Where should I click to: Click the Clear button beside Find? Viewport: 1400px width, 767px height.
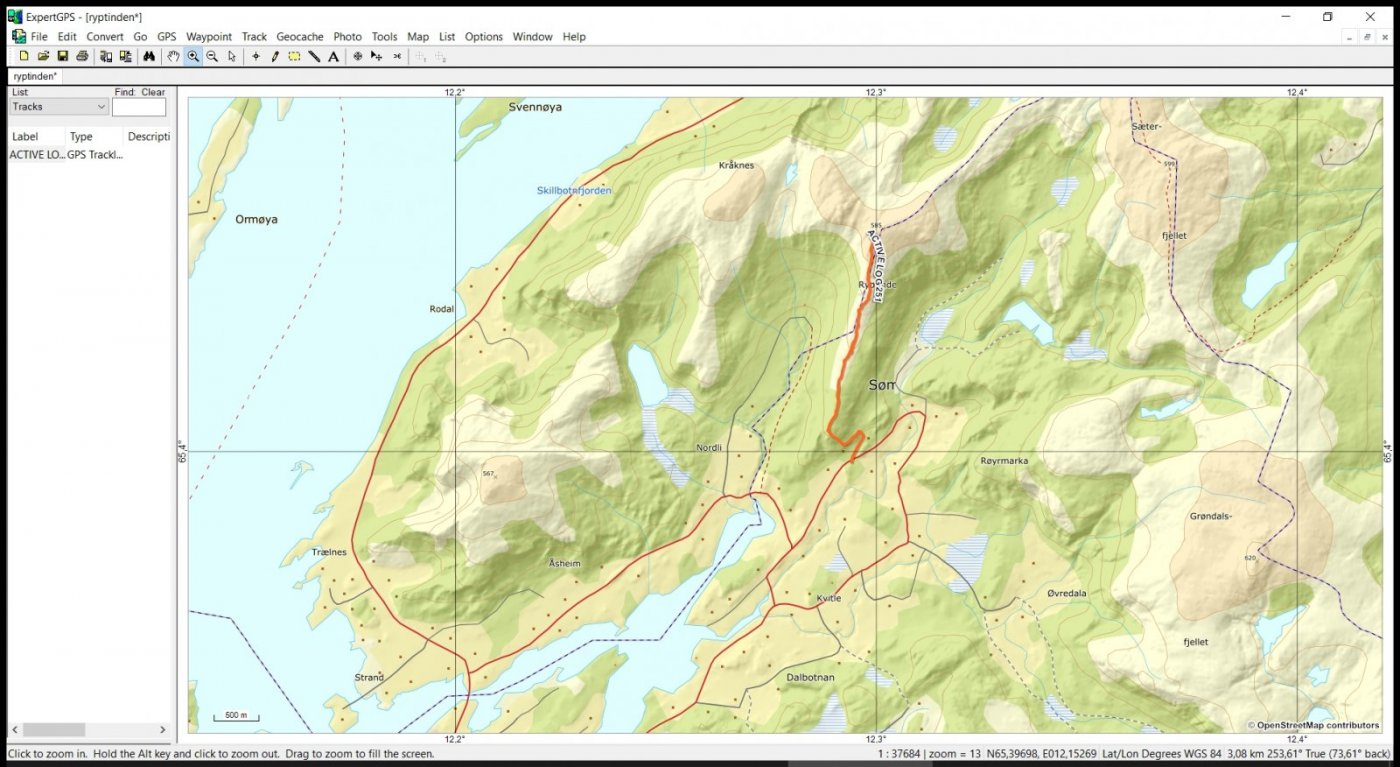tap(153, 92)
